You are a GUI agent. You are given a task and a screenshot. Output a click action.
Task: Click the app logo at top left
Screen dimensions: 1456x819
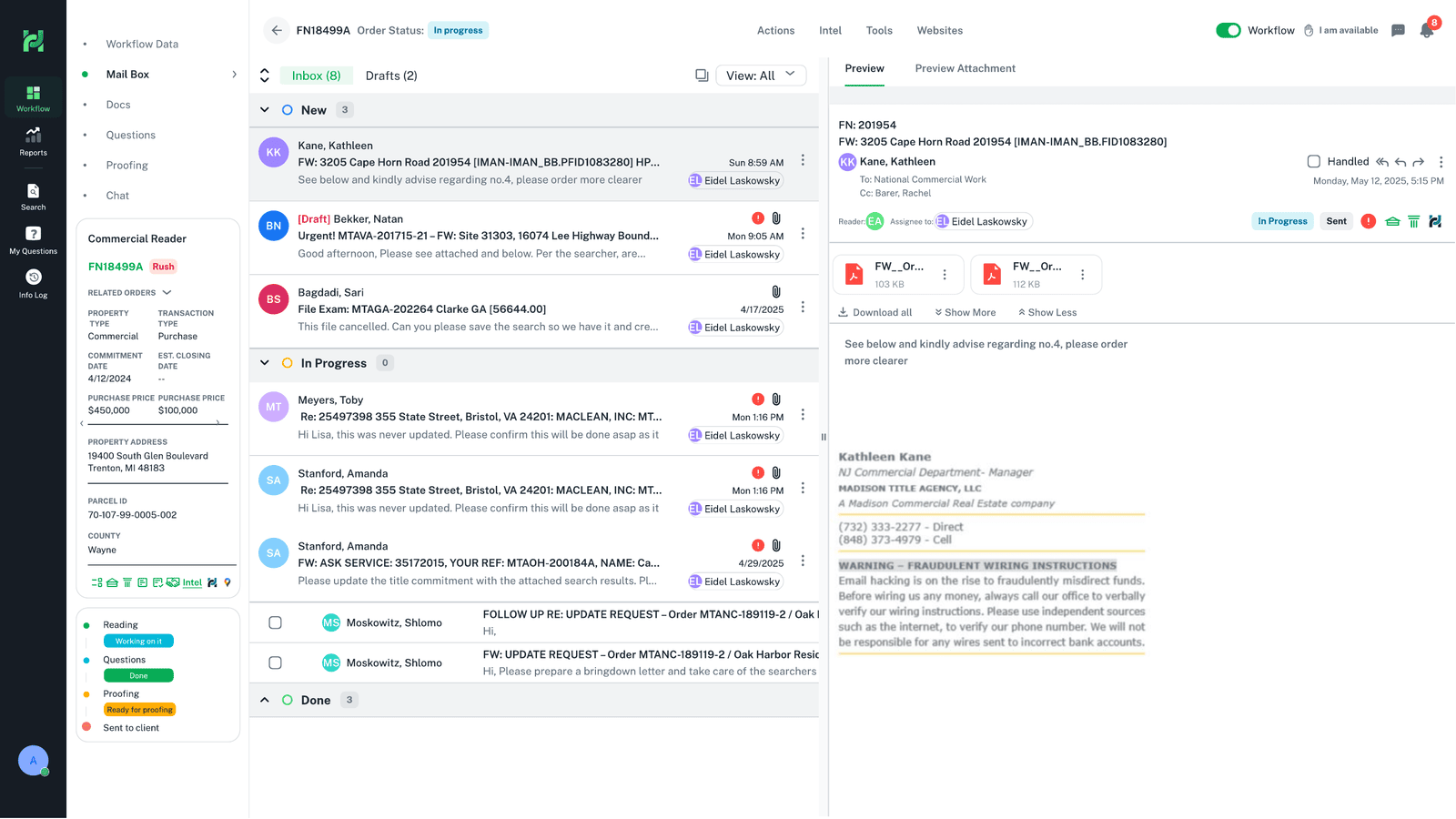point(34,40)
